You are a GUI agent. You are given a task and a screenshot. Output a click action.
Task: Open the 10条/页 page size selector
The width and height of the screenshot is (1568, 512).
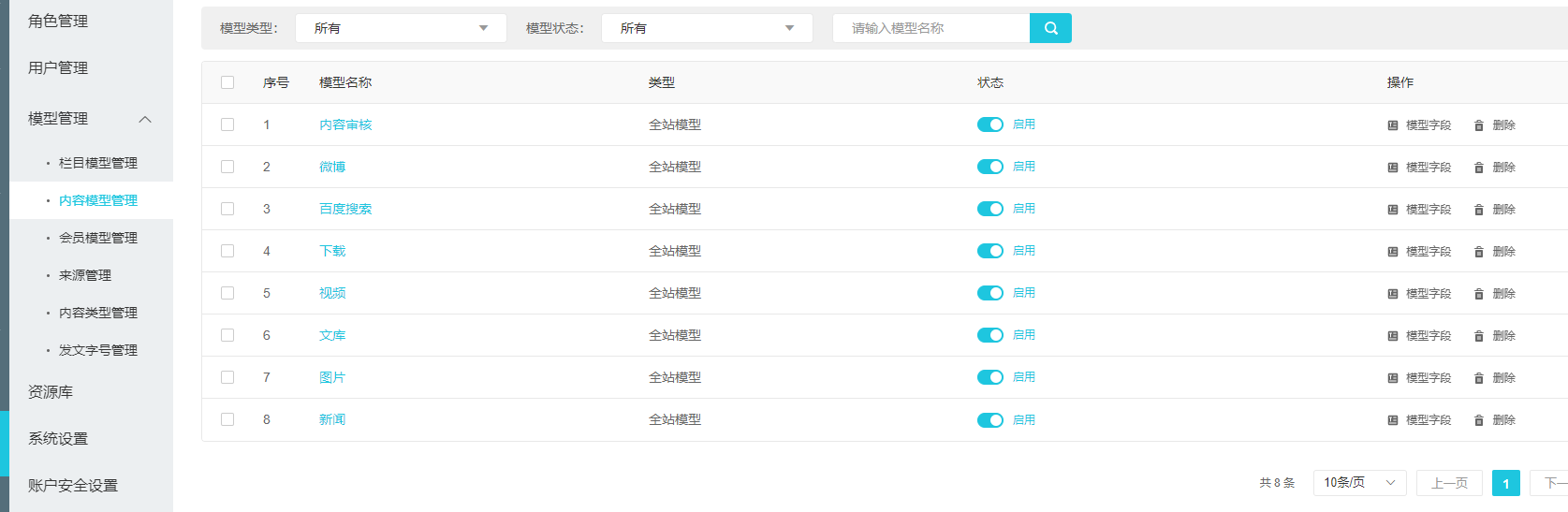[x=1359, y=483]
